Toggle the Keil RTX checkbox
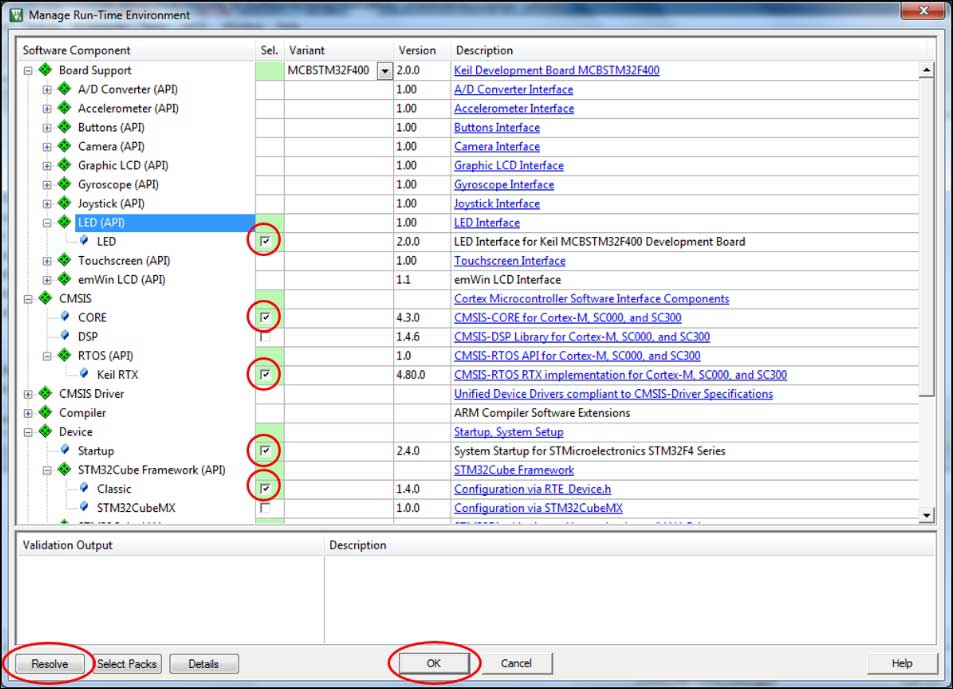The height and width of the screenshot is (689, 953). point(265,374)
